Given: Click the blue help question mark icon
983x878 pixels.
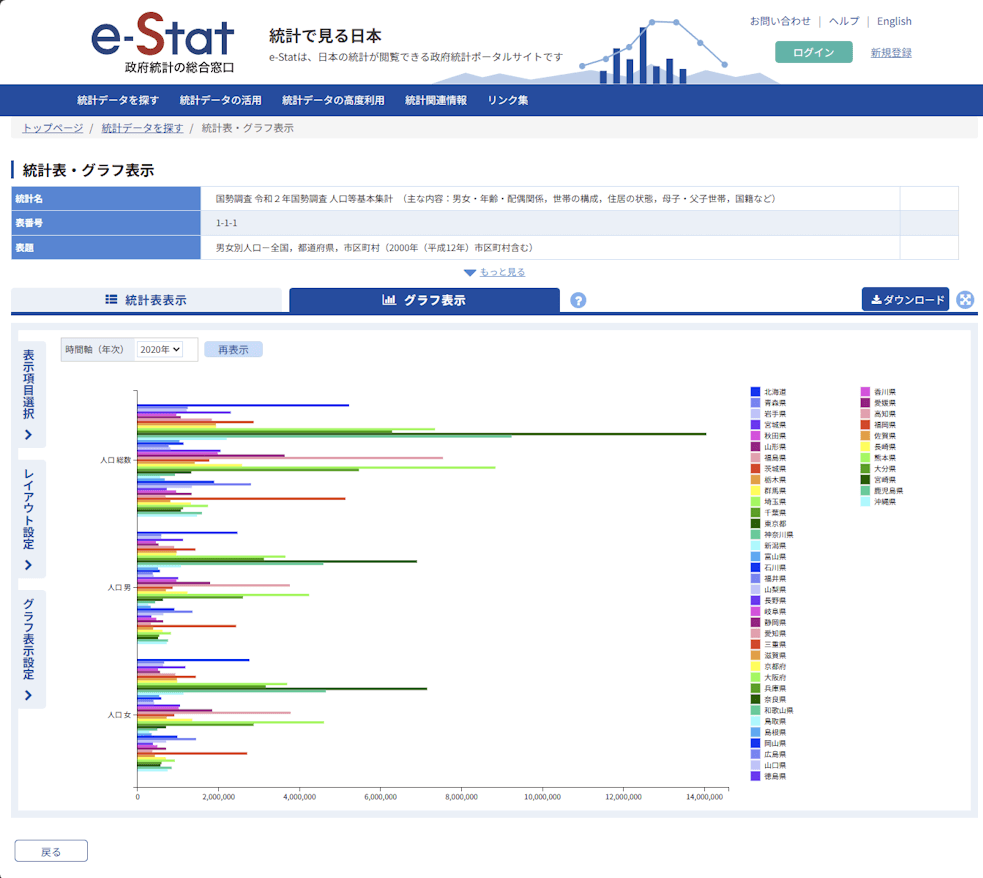Looking at the screenshot, I should point(578,300).
